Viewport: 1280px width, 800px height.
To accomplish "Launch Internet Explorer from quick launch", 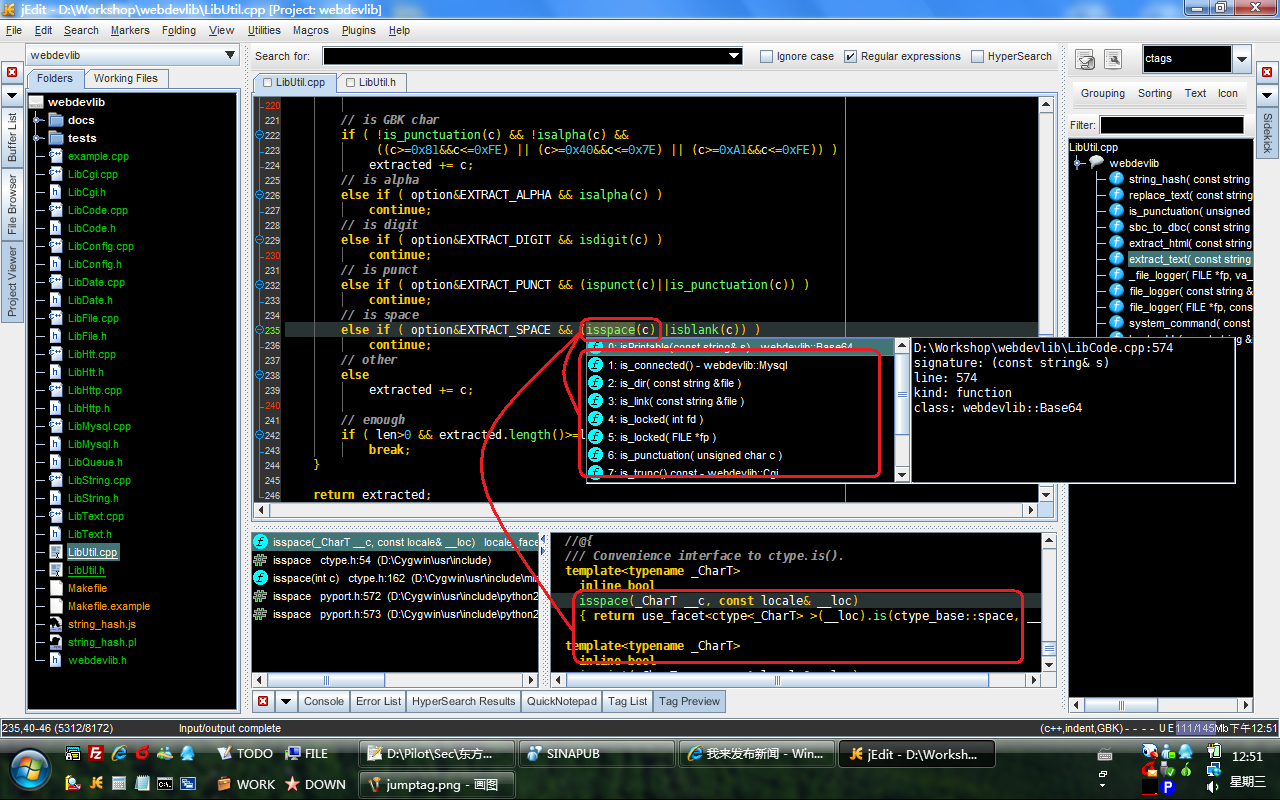I will [120, 753].
